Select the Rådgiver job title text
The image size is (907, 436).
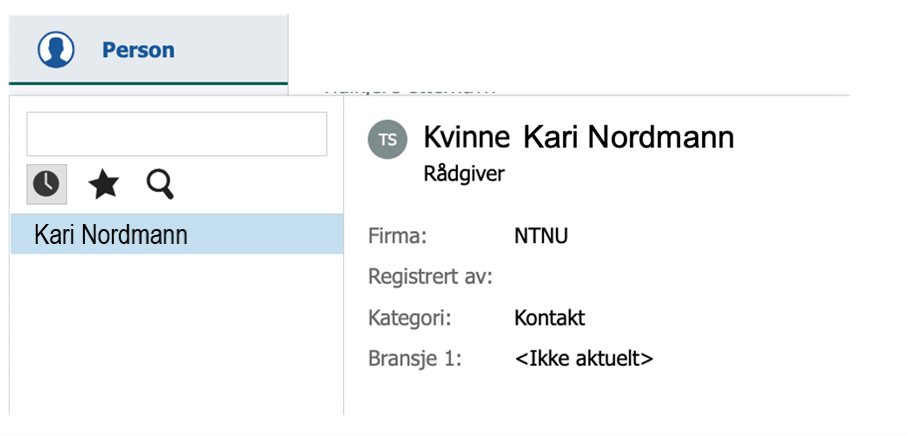click(464, 173)
